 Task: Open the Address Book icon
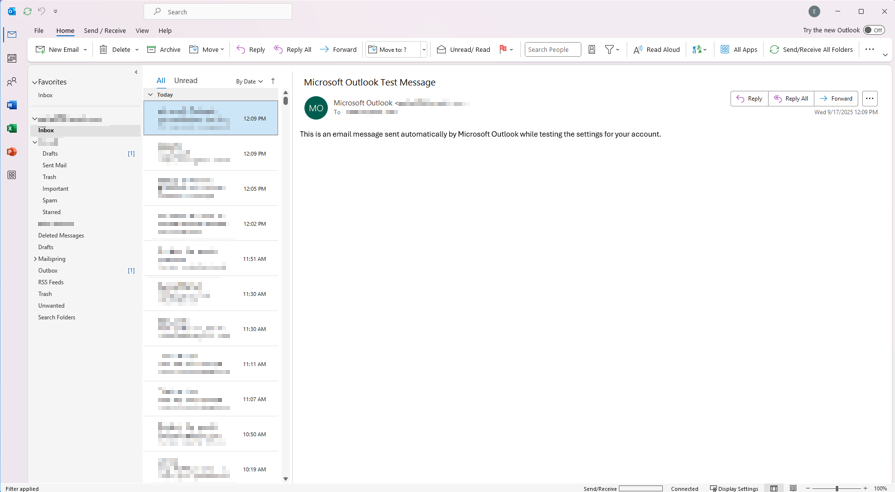click(592, 50)
